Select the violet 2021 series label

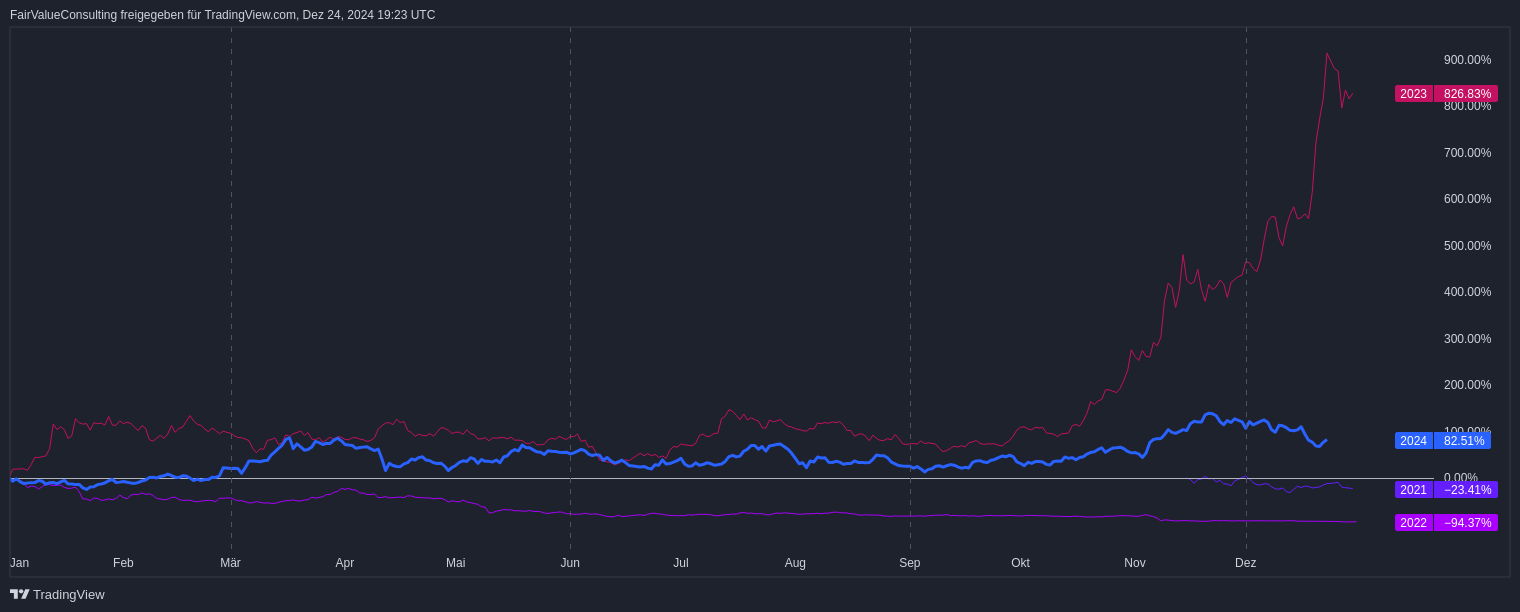1413,490
